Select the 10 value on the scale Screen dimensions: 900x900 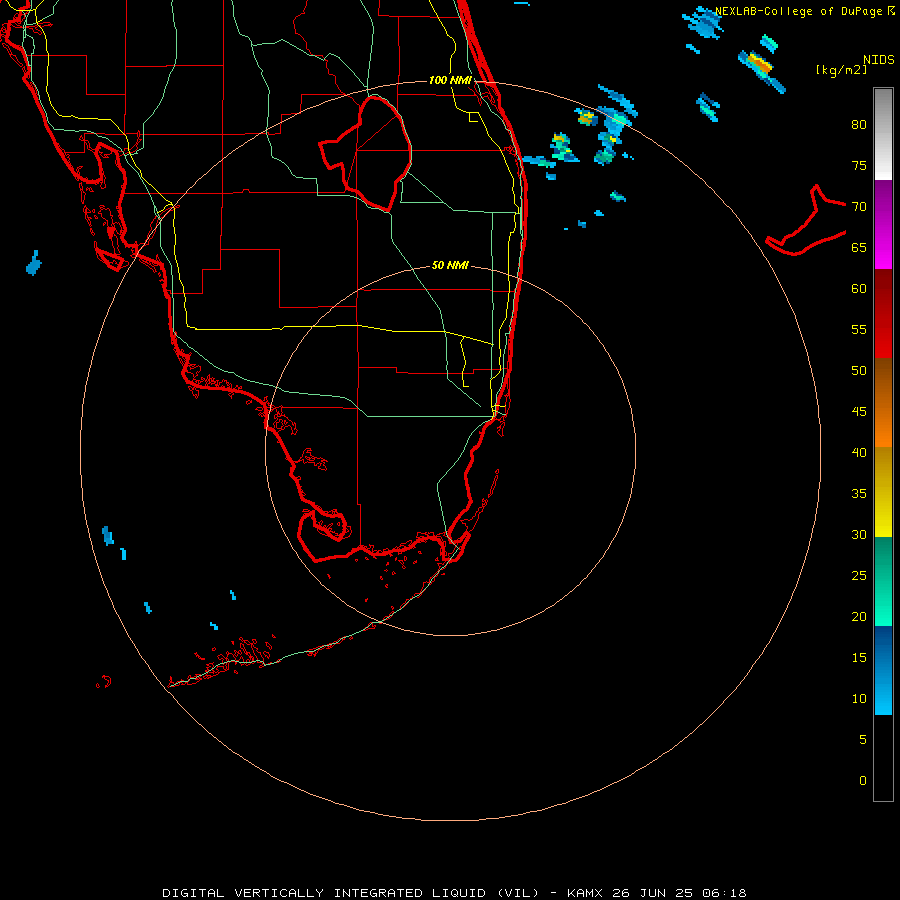tap(859, 699)
